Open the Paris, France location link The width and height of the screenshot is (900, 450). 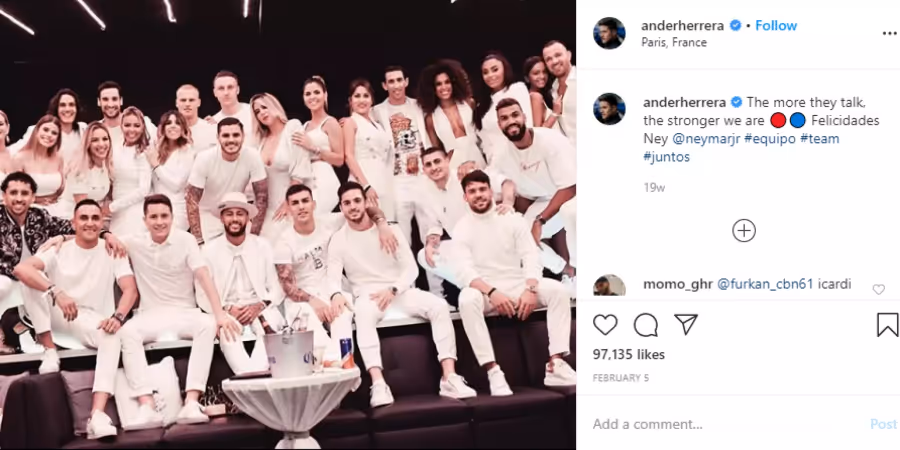click(674, 42)
